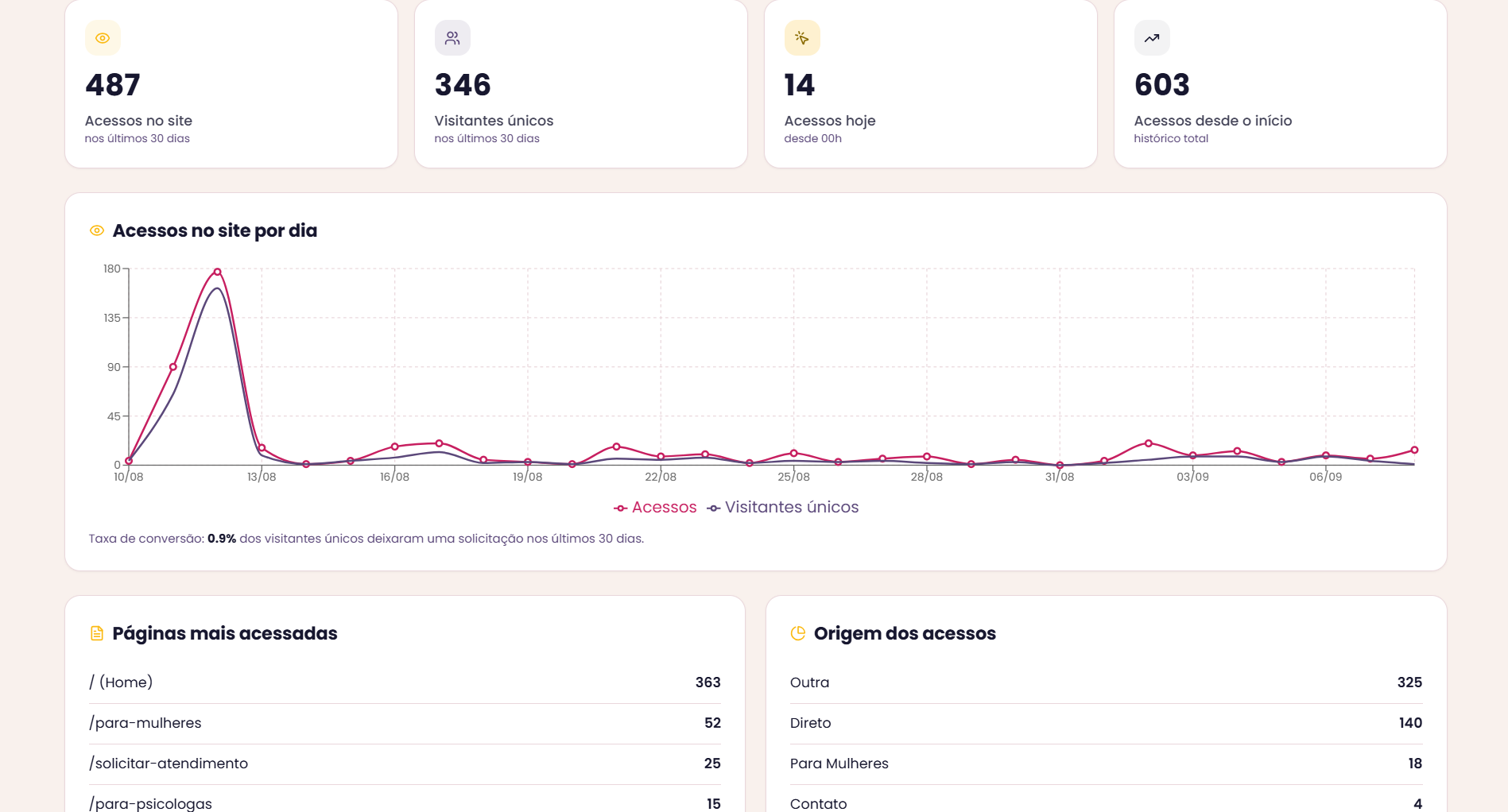Click the pie chart icon beside Origem dos acessos

point(798,633)
